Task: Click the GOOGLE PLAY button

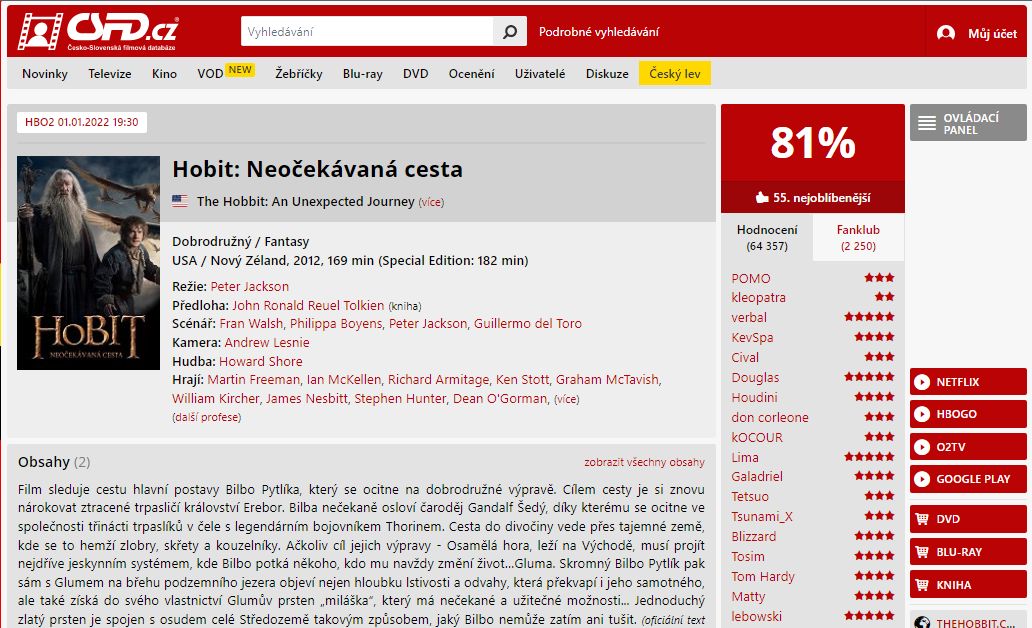Action: pos(968,479)
